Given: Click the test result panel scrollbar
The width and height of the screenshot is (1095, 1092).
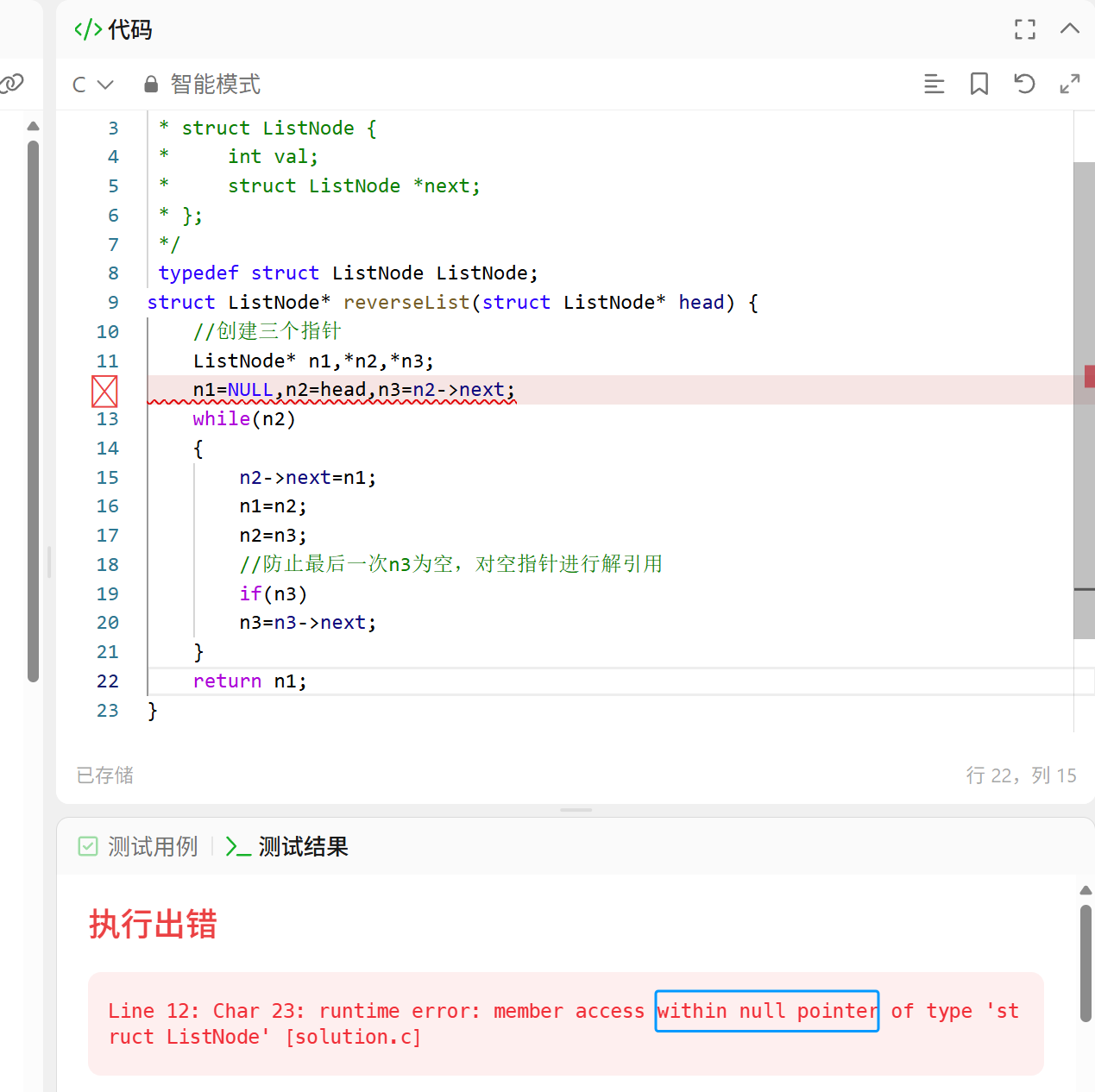Looking at the screenshot, I should point(1086,963).
